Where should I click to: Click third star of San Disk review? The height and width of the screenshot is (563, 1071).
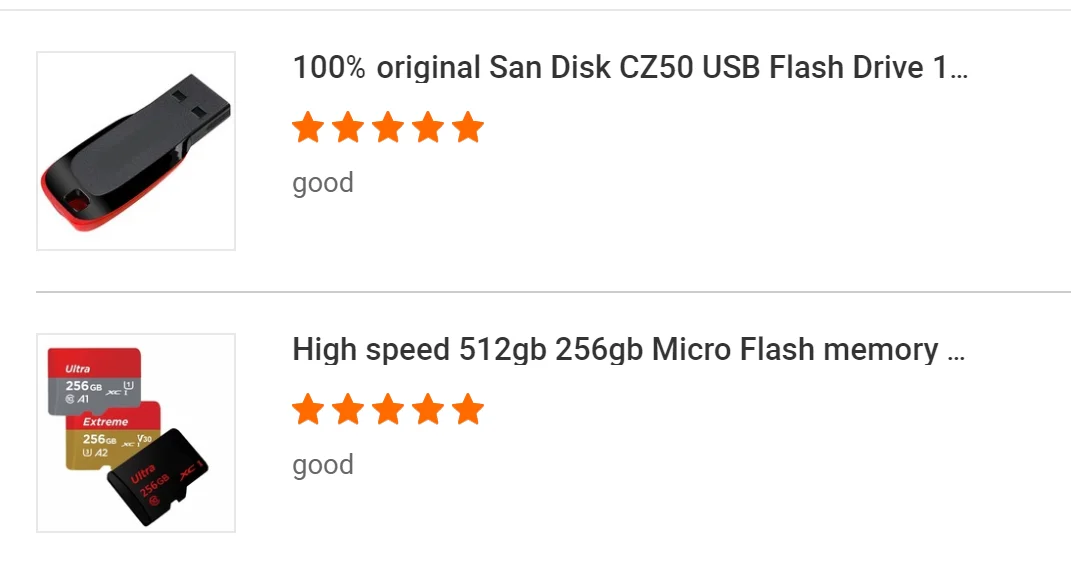click(x=388, y=128)
